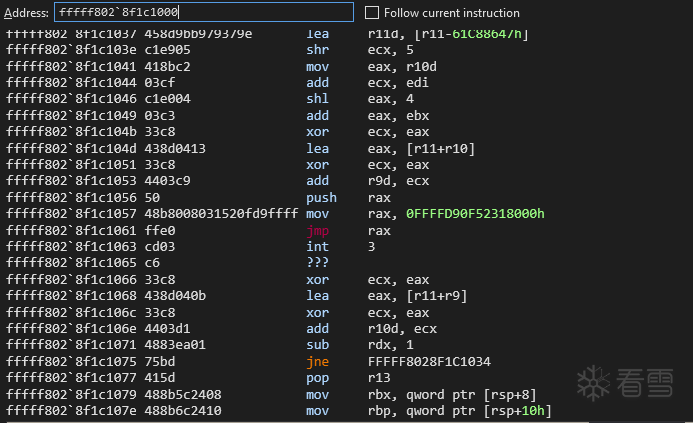Click the add r9d, ecx instruction
Viewport: 693px width, 423px height.
coord(316,181)
